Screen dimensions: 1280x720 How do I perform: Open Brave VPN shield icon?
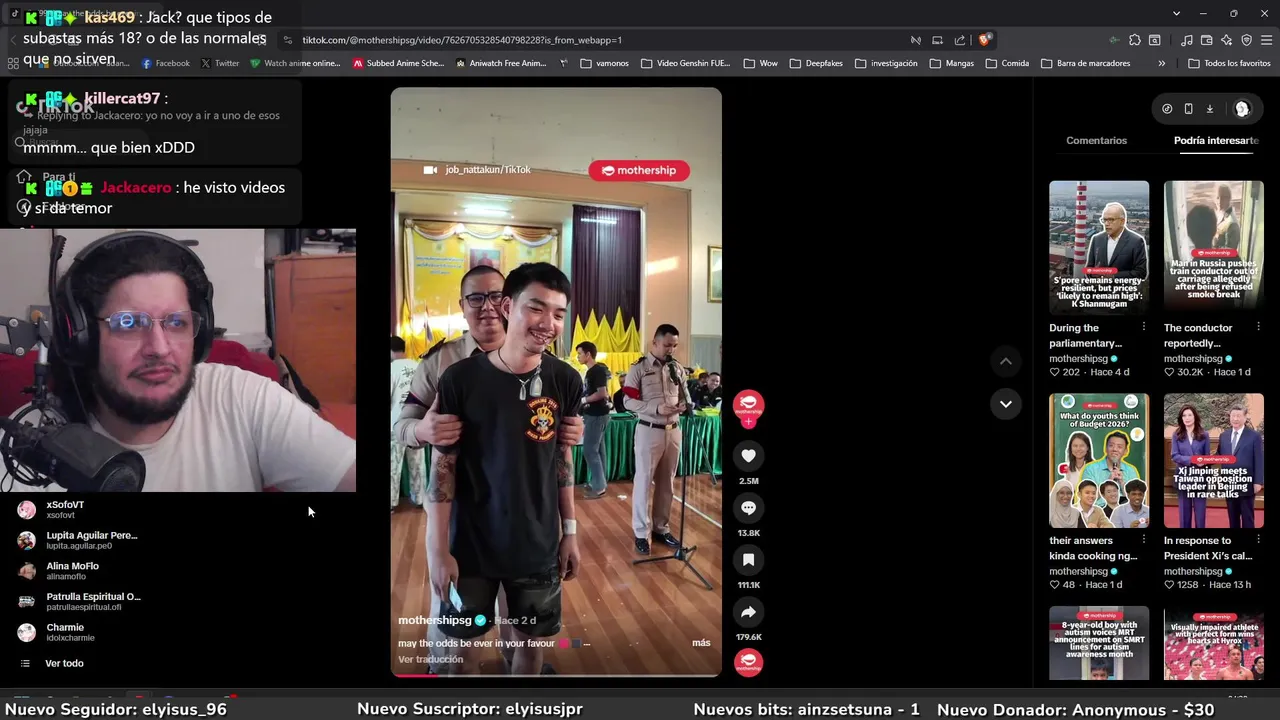[1246, 40]
